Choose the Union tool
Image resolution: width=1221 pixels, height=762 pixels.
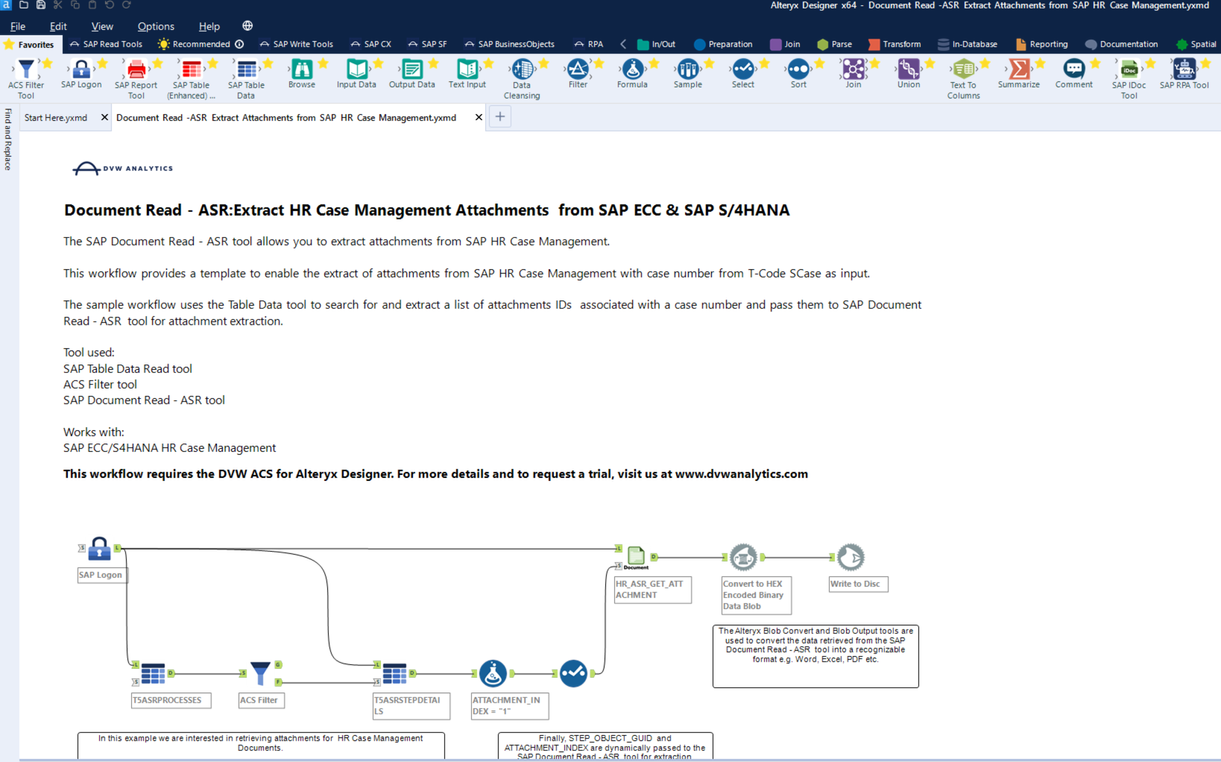pyautogui.click(x=908, y=69)
